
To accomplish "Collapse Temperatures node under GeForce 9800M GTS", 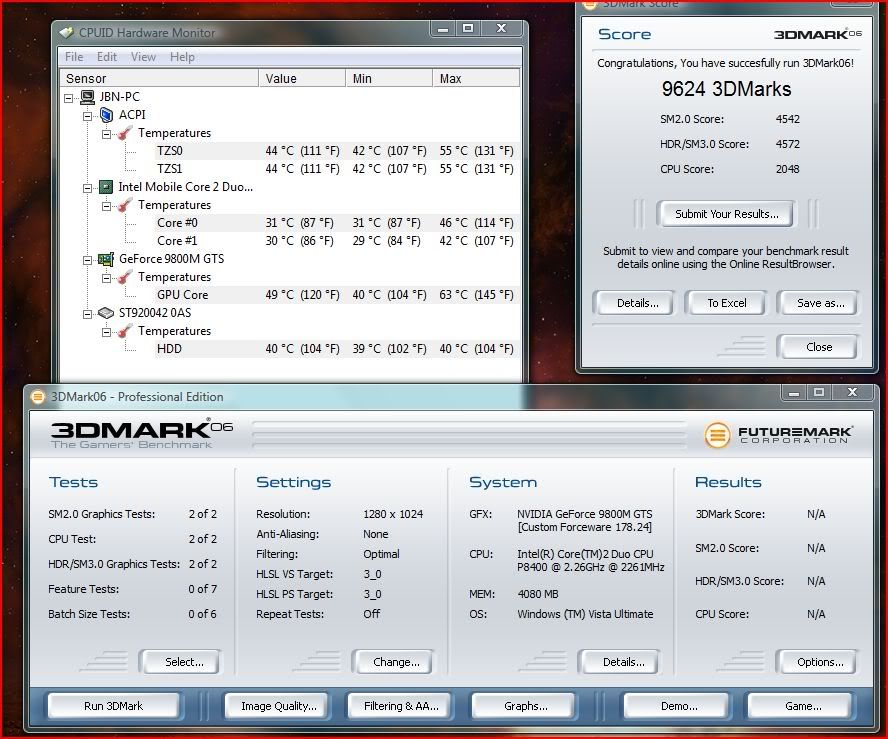I will pos(106,278).
